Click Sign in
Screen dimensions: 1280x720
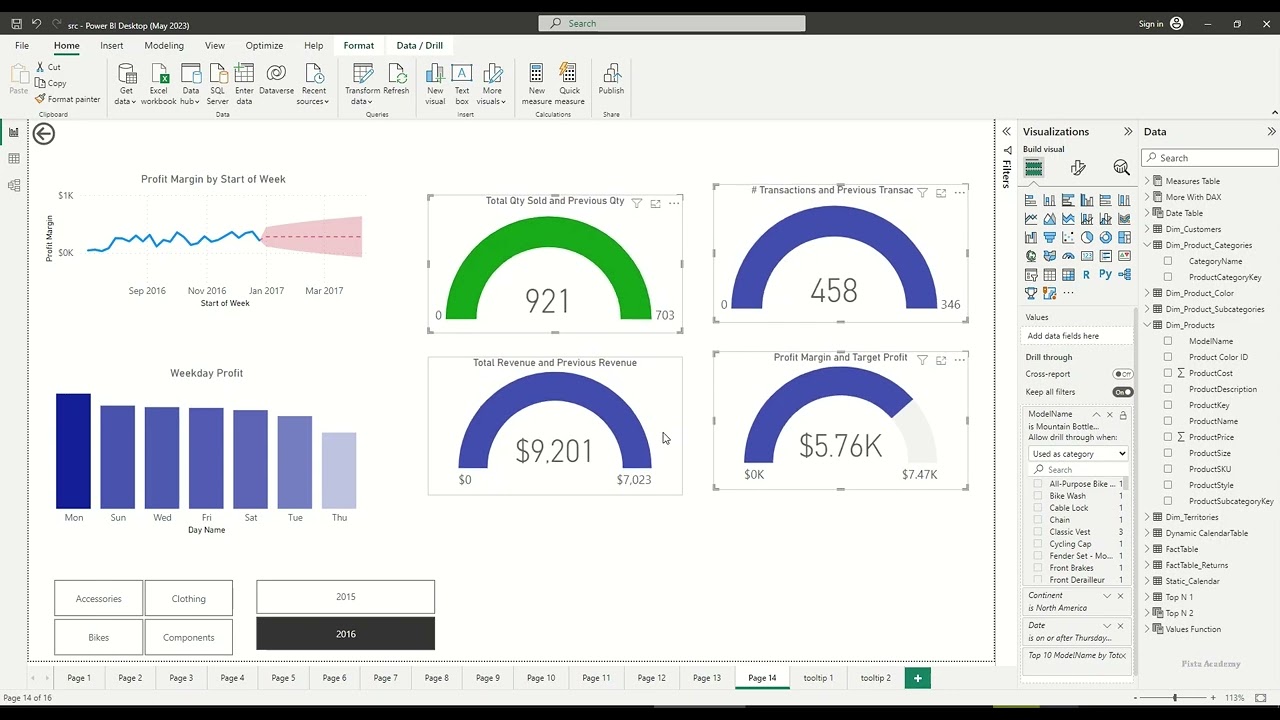tap(1150, 24)
